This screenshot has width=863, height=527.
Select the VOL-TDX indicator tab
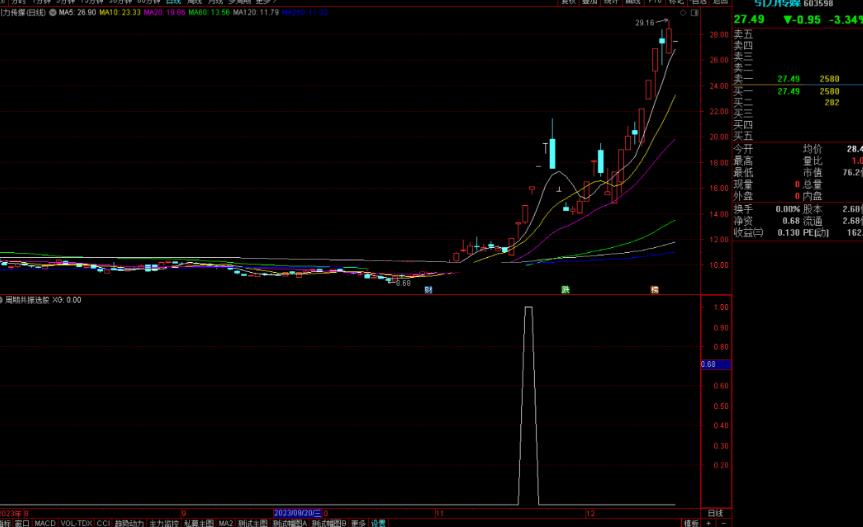[77, 523]
